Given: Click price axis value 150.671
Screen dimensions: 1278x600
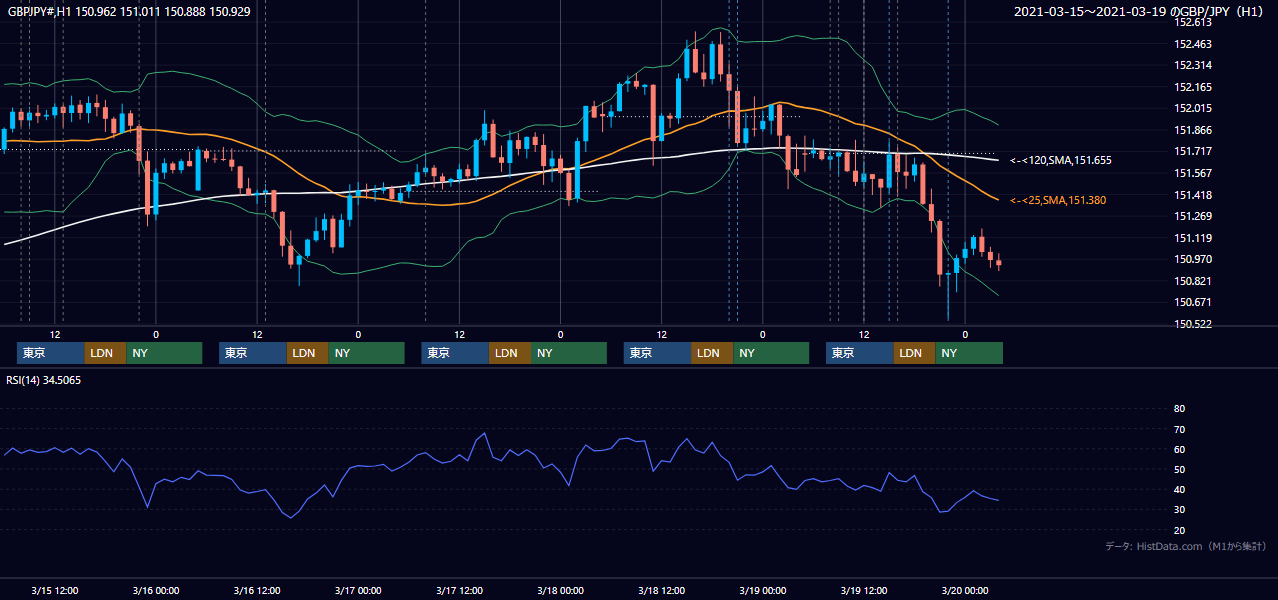Looking at the screenshot, I should pos(1193,302).
